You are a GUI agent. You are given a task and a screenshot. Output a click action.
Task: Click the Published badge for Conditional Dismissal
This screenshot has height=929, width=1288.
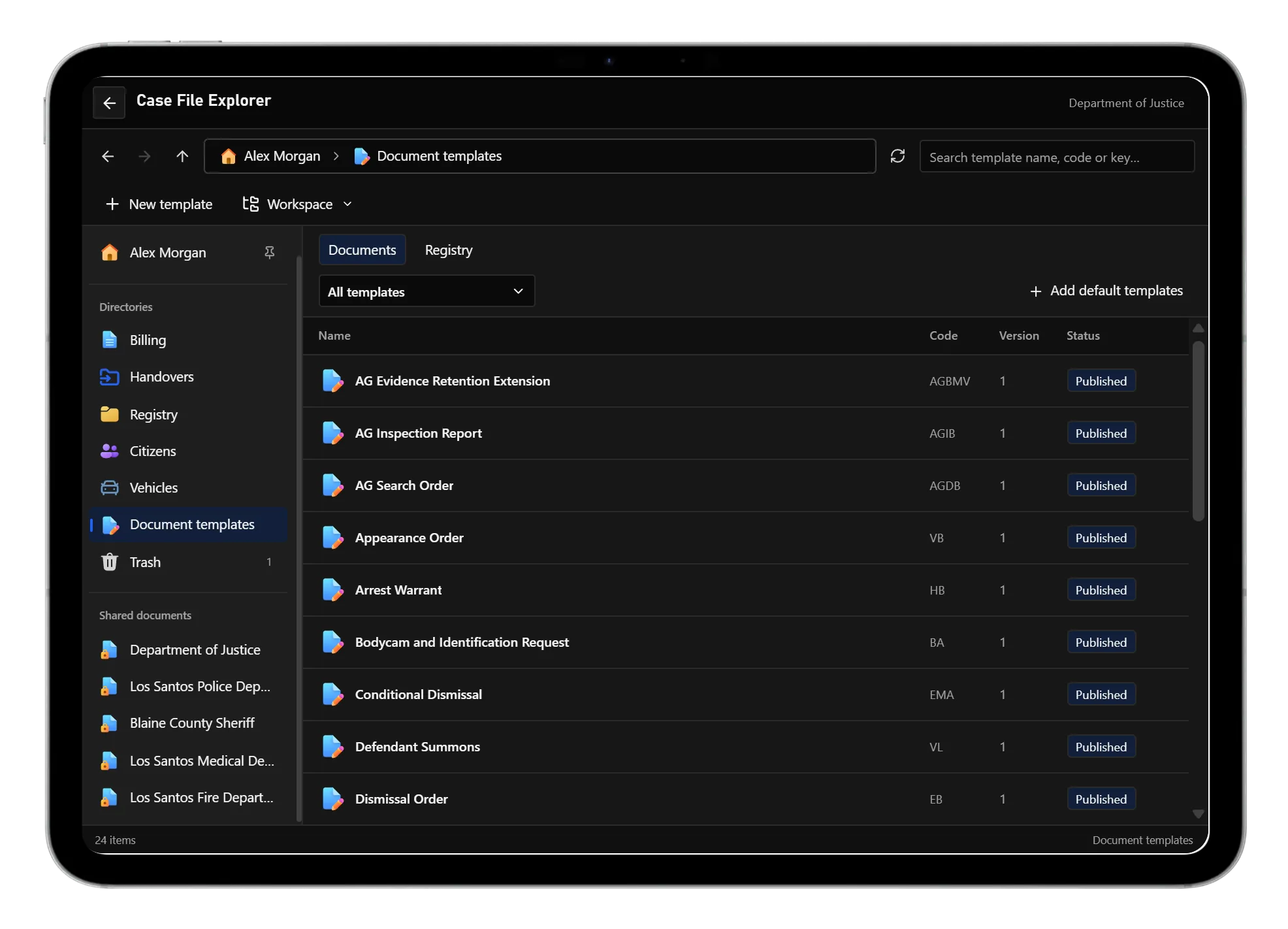[x=1101, y=694]
